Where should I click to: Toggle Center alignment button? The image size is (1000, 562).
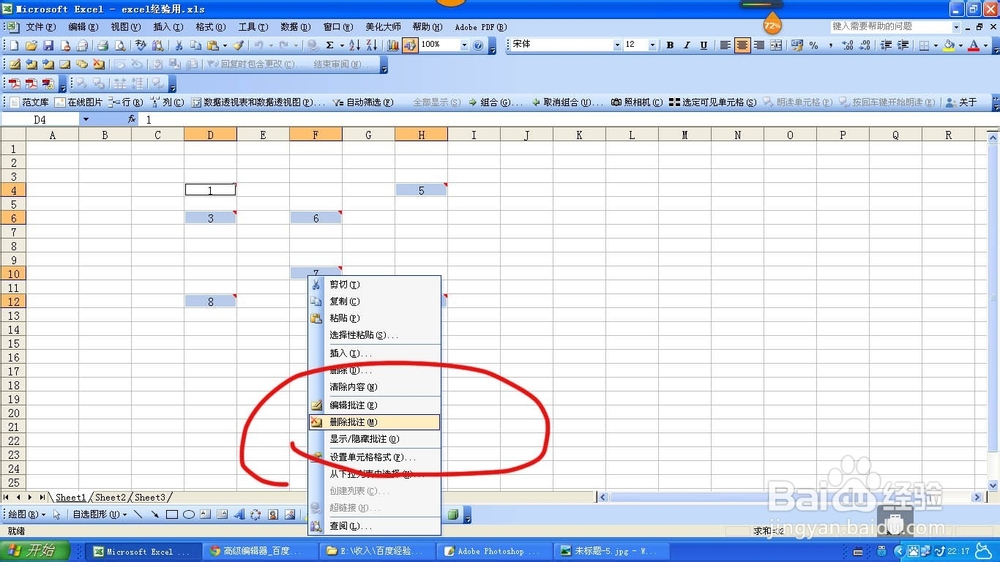(742, 45)
